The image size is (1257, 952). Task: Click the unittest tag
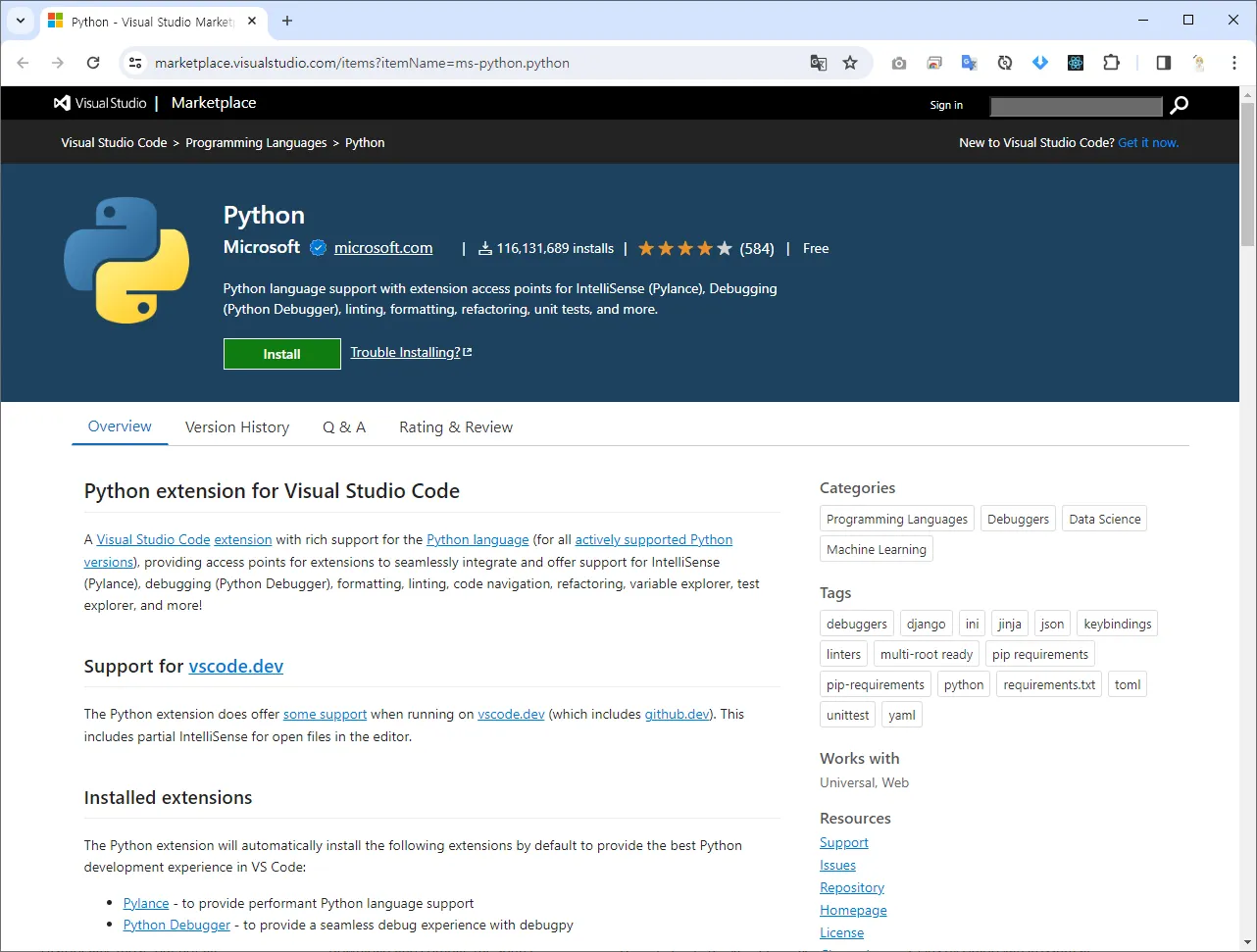pyautogui.click(x=848, y=715)
